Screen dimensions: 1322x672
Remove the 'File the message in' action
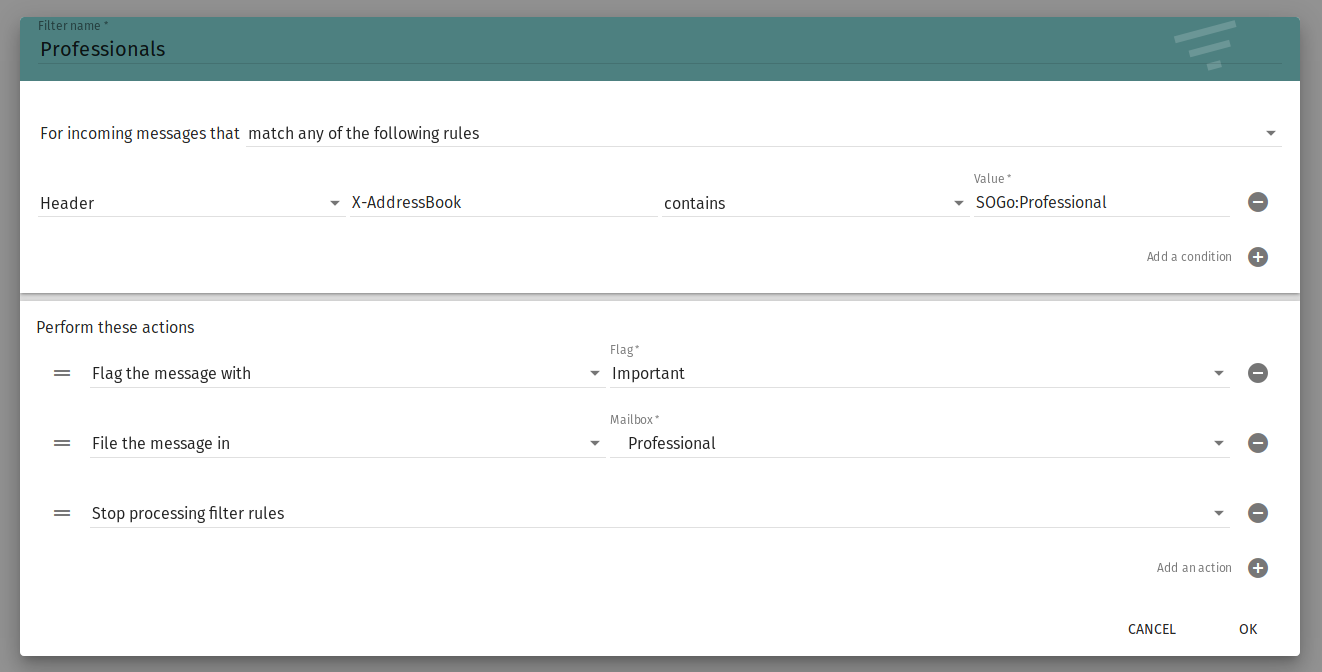pyautogui.click(x=1258, y=443)
